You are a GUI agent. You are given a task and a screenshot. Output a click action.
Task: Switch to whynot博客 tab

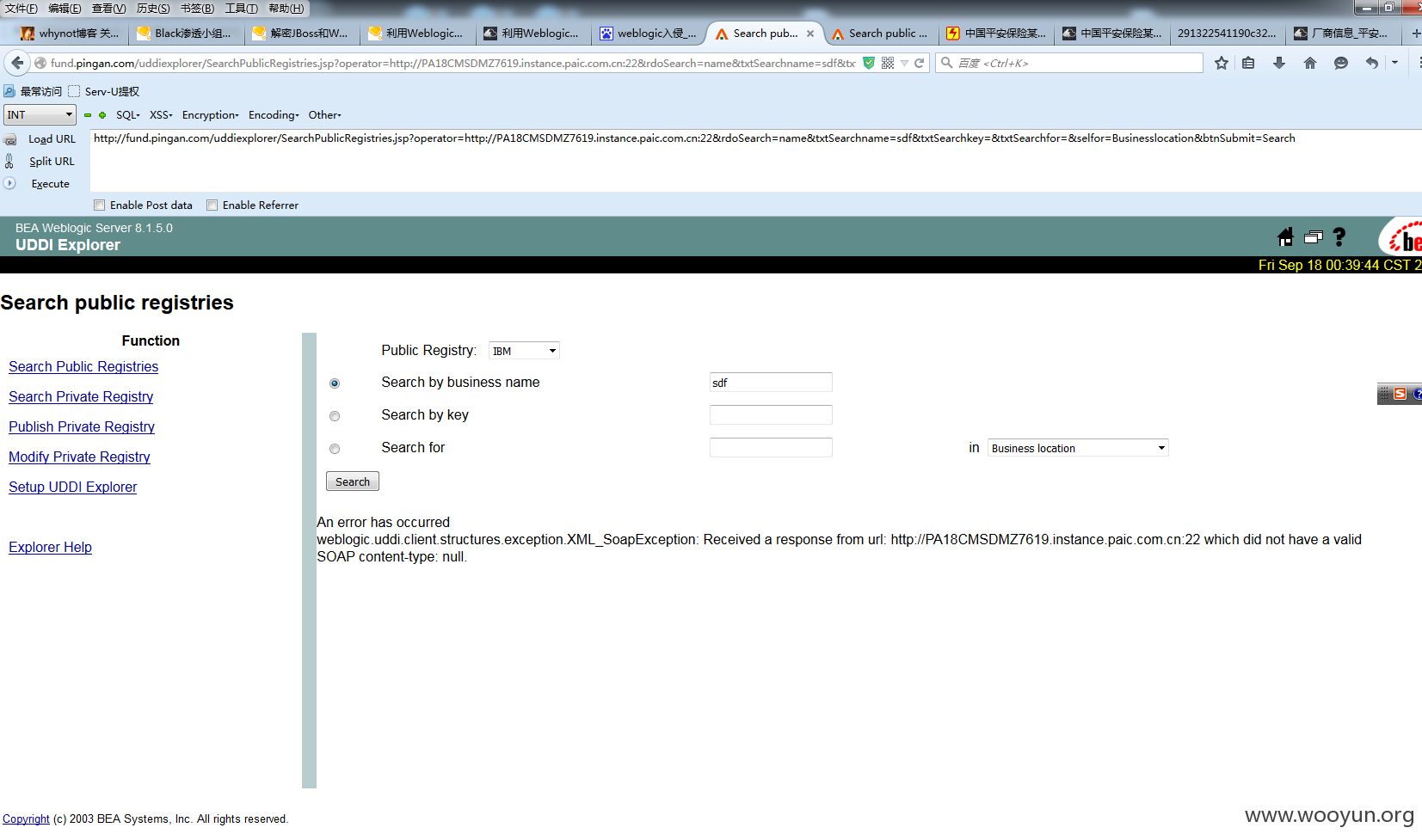point(70,34)
